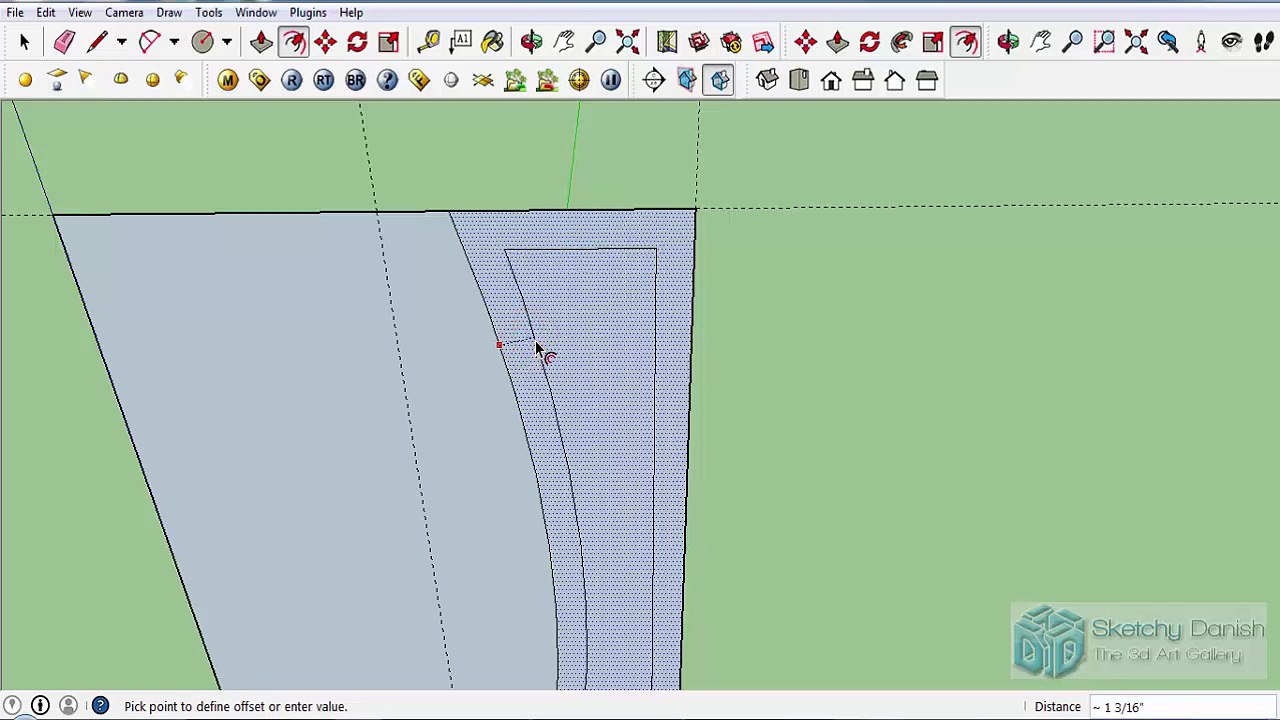This screenshot has width=1280, height=720.
Task: Open the Draw menu
Action: [169, 12]
